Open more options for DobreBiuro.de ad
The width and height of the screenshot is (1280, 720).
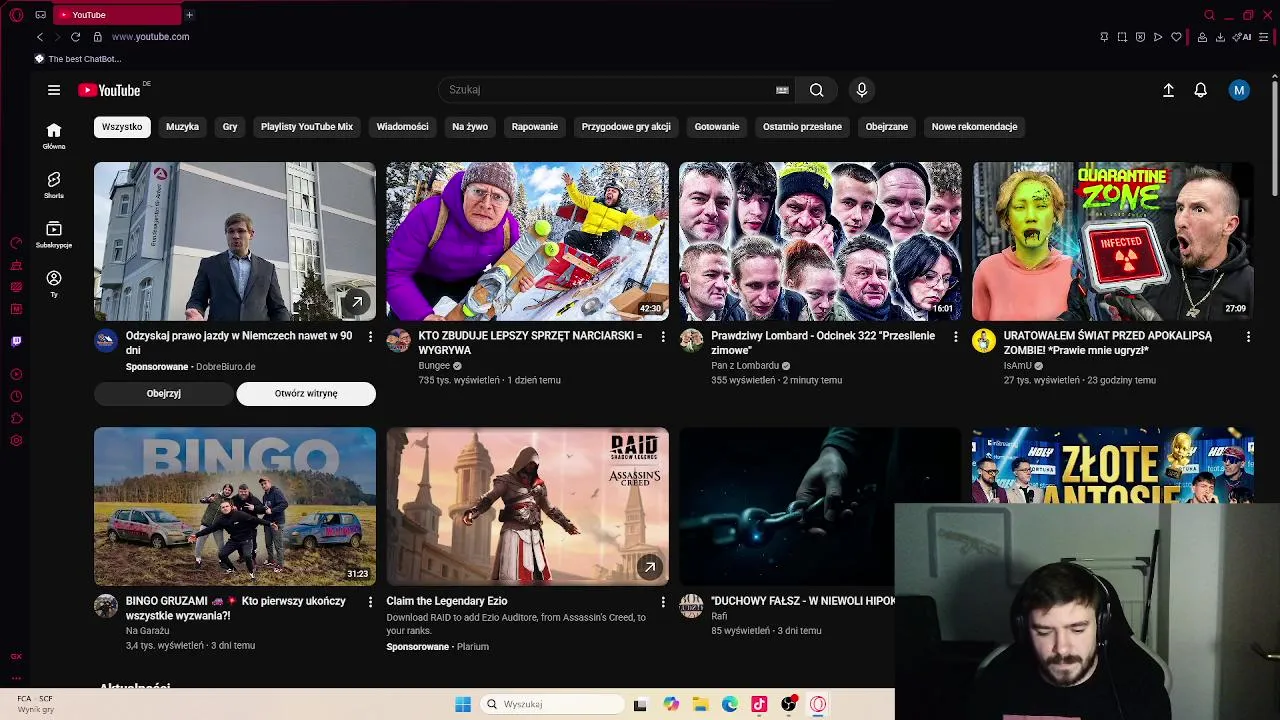tap(370, 337)
